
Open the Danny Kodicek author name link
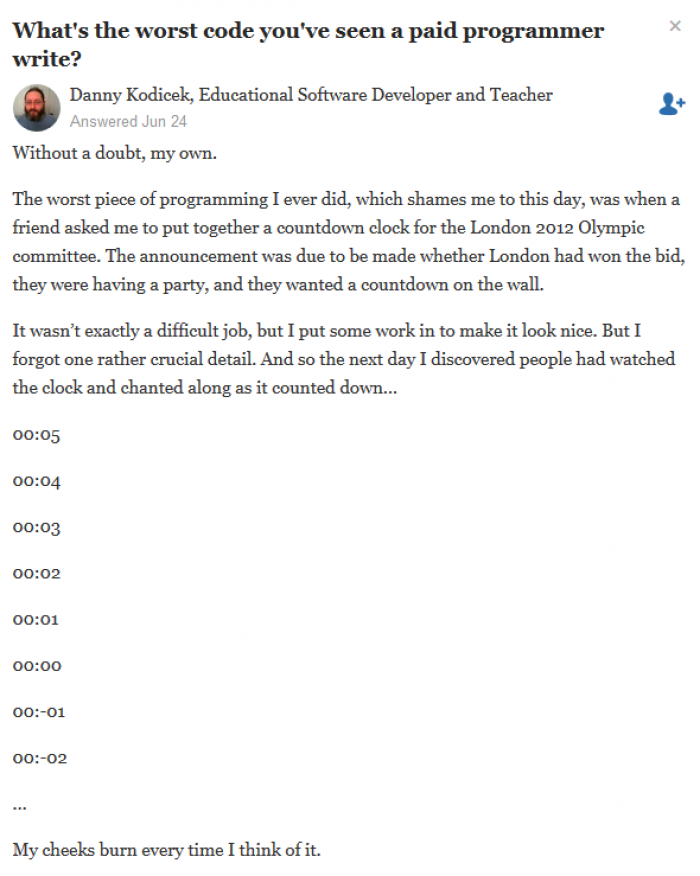pos(129,95)
